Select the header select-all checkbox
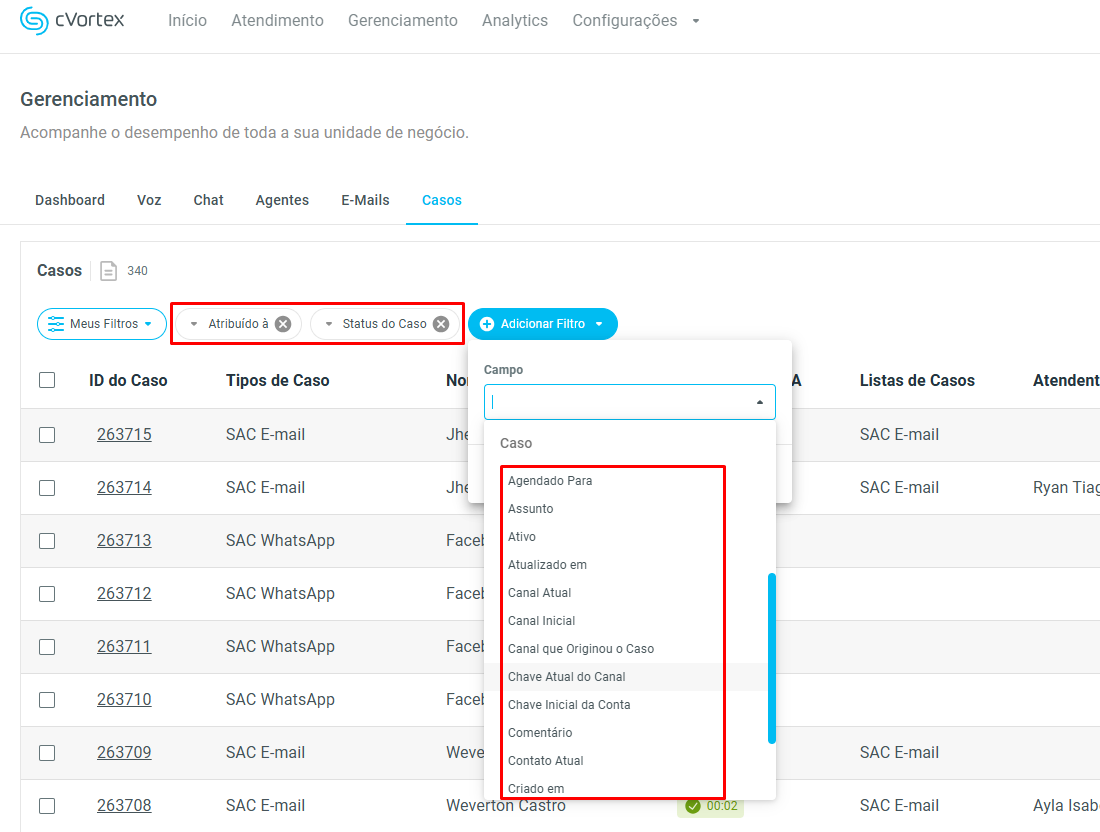 [x=47, y=380]
